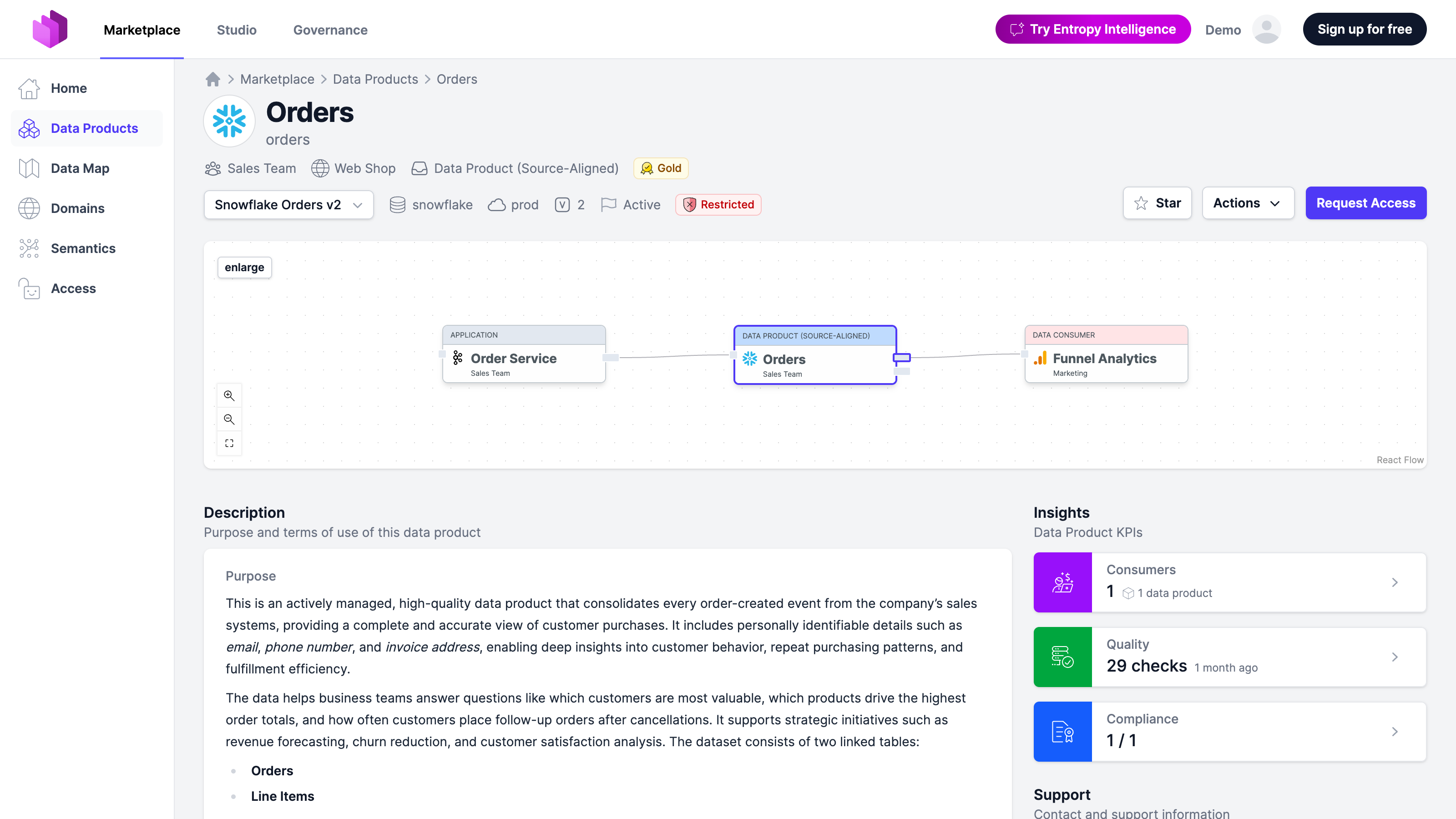Switch to the Governance tab
Viewport: 1456px width, 819px height.
pyautogui.click(x=330, y=30)
